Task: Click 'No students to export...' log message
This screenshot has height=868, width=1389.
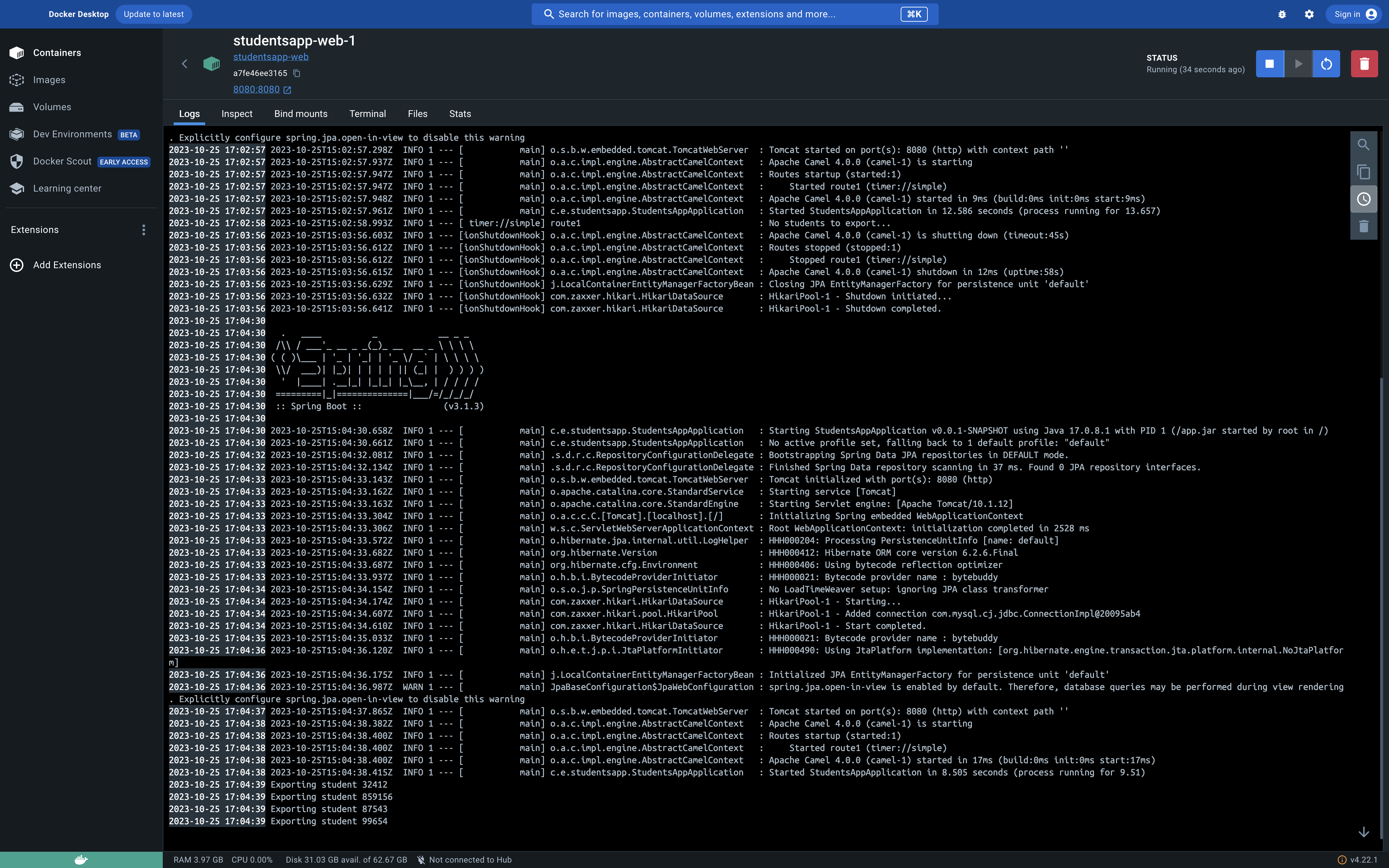Action: 829,223
